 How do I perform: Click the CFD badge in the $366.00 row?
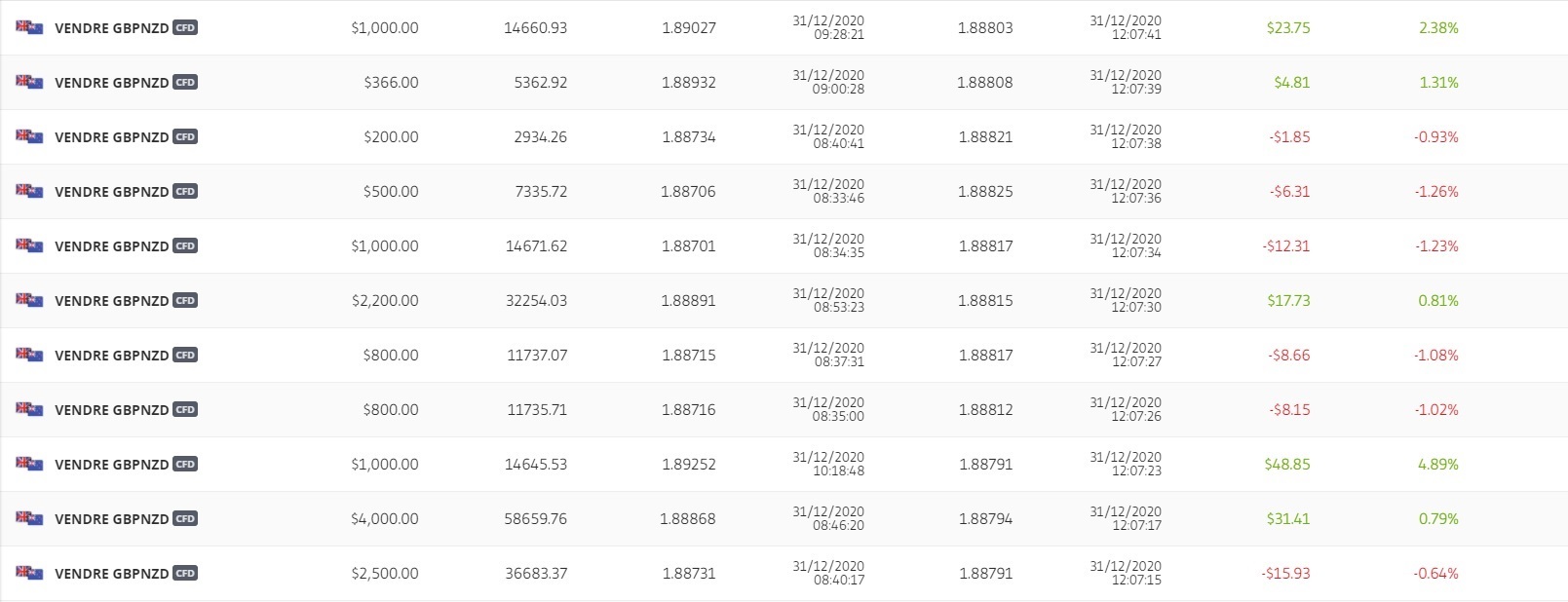click(x=185, y=83)
